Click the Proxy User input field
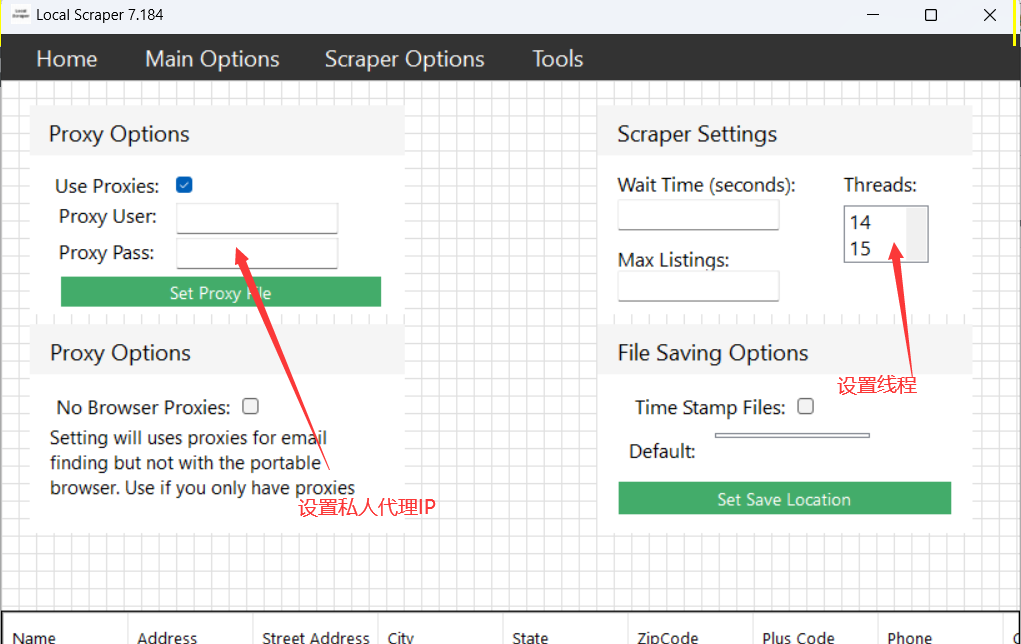The height and width of the screenshot is (644, 1021). pos(257,218)
